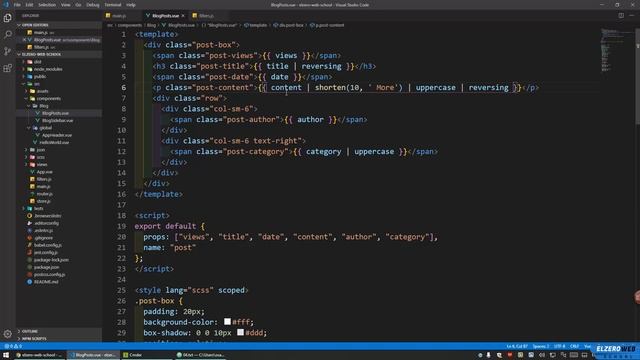This screenshot has width=640, height=360.
Task: Open the Extensions view
Action: pos(7,68)
